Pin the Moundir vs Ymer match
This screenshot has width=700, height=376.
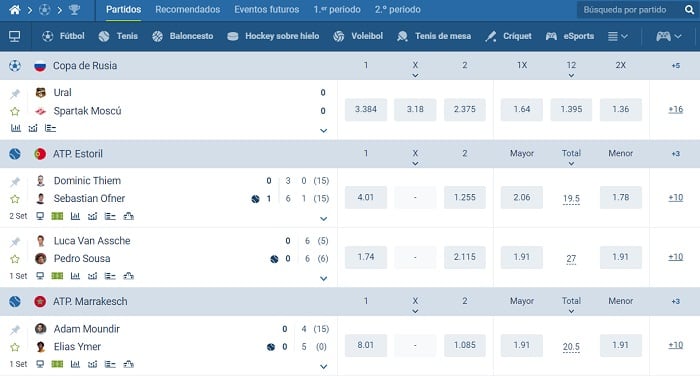[15, 330]
